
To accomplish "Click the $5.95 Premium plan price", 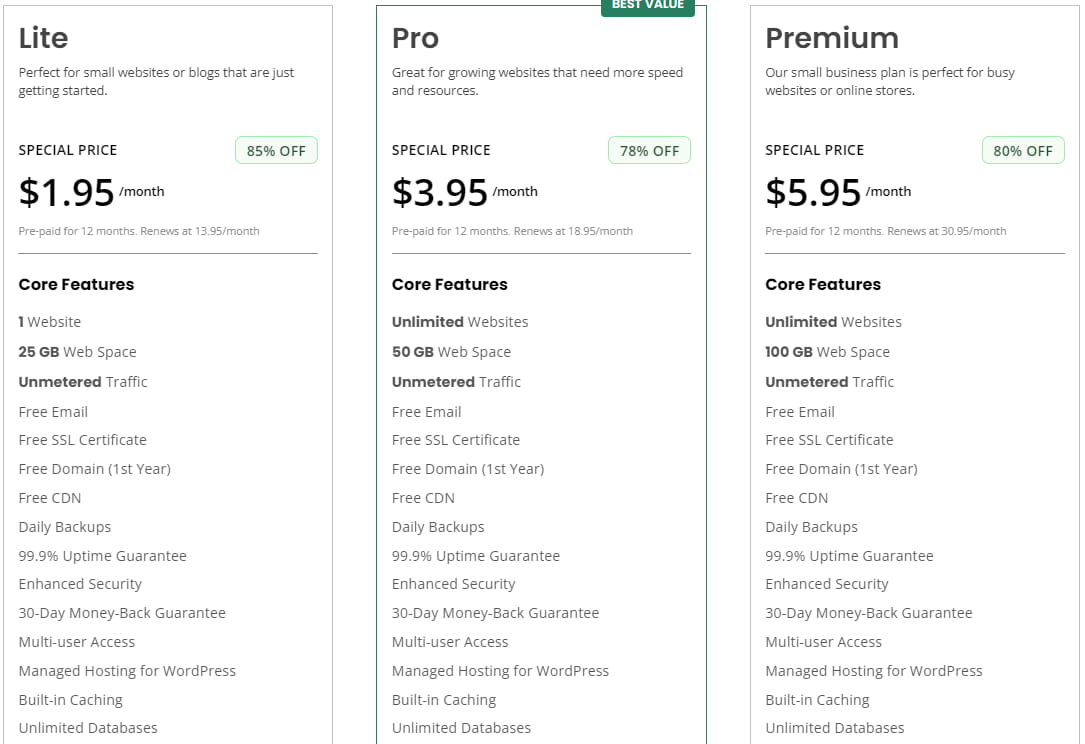I will [813, 193].
